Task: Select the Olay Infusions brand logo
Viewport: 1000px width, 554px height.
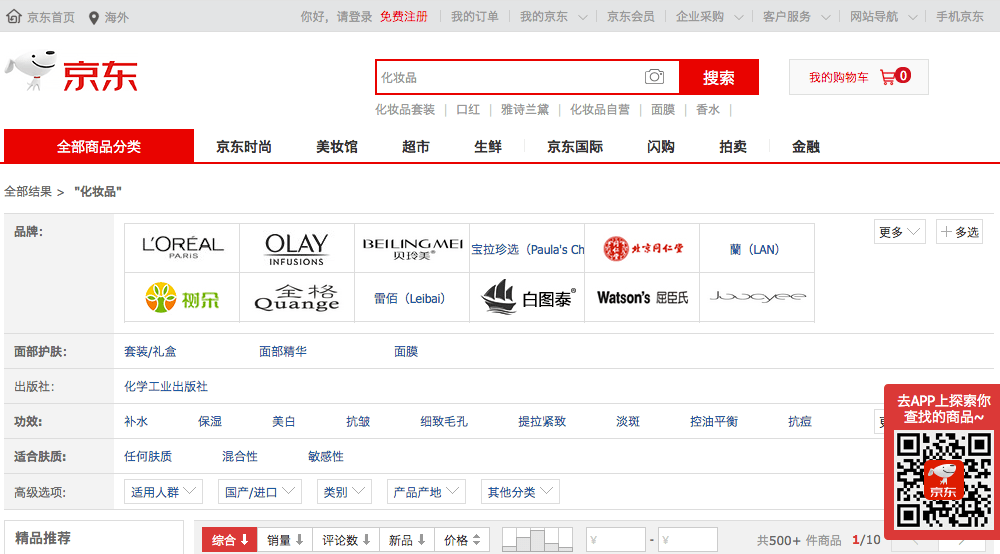Action: (x=297, y=248)
